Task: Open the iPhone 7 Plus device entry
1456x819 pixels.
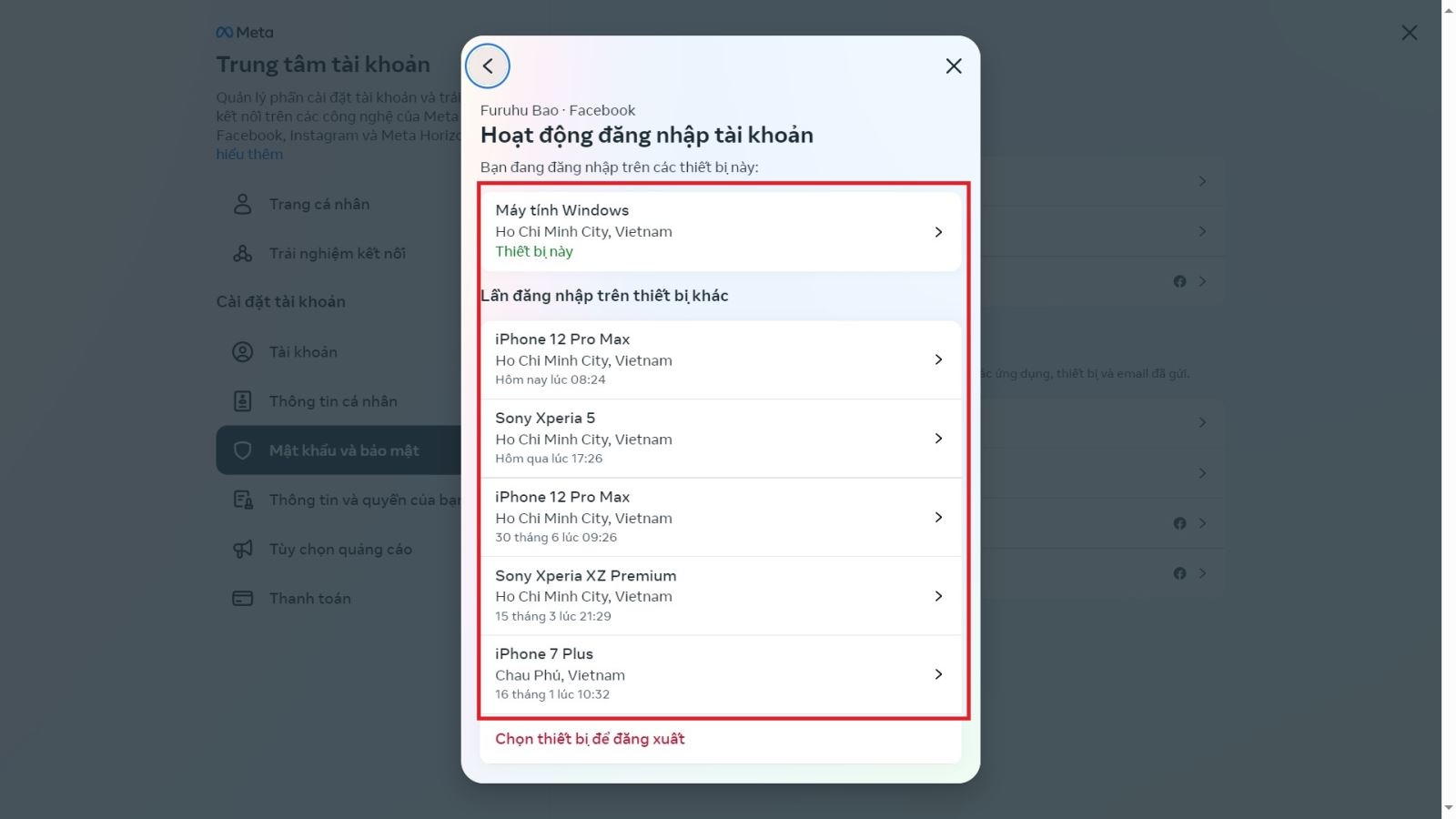Action: pyautogui.click(x=721, y=674)
